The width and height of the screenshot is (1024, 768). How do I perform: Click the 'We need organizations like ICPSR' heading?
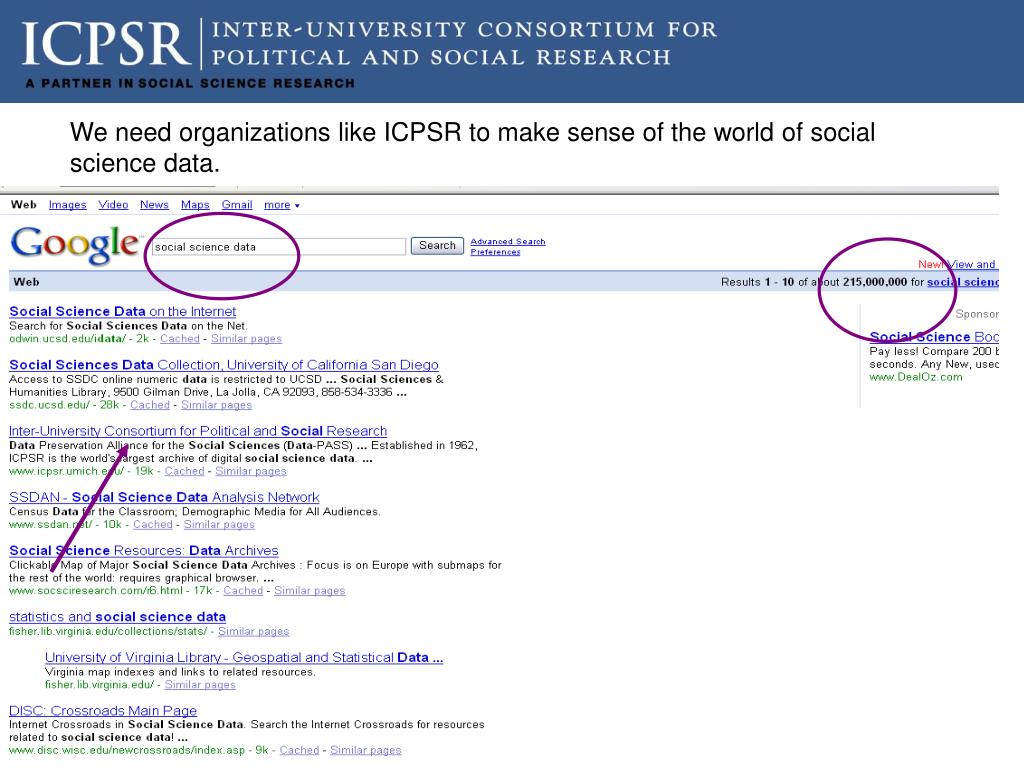(472, 148)
